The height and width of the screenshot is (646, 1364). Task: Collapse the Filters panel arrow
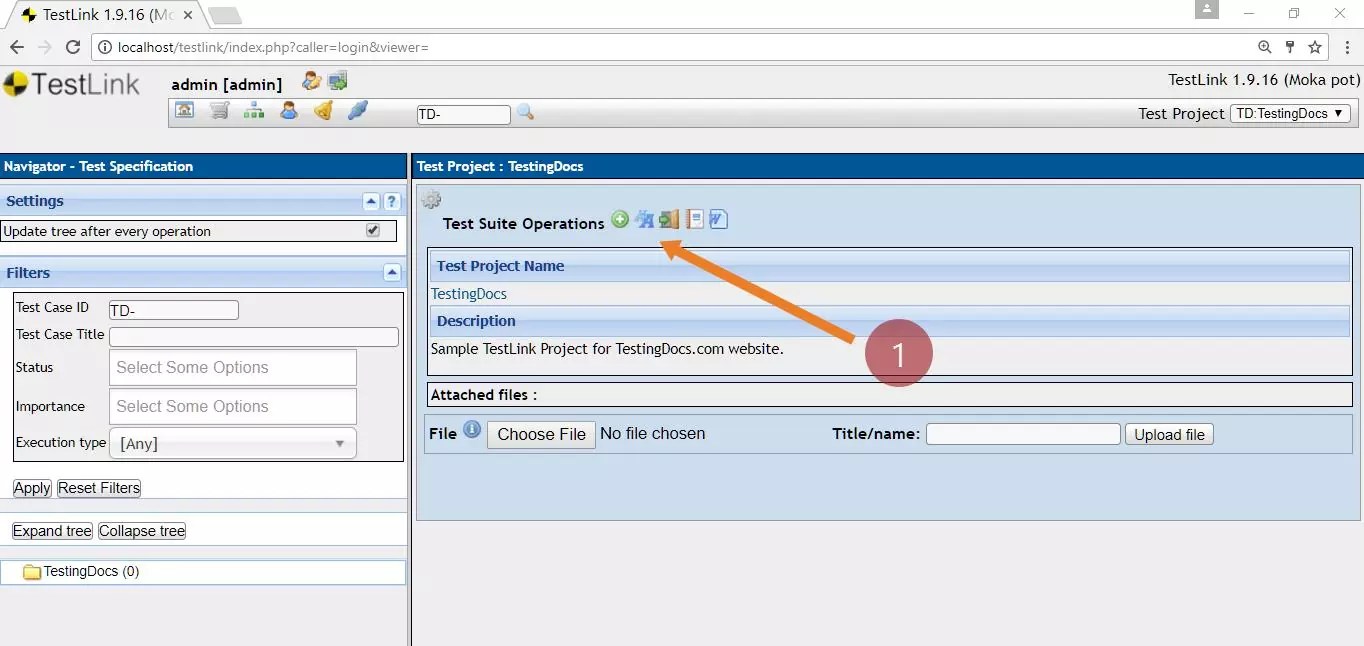point(392,273)
